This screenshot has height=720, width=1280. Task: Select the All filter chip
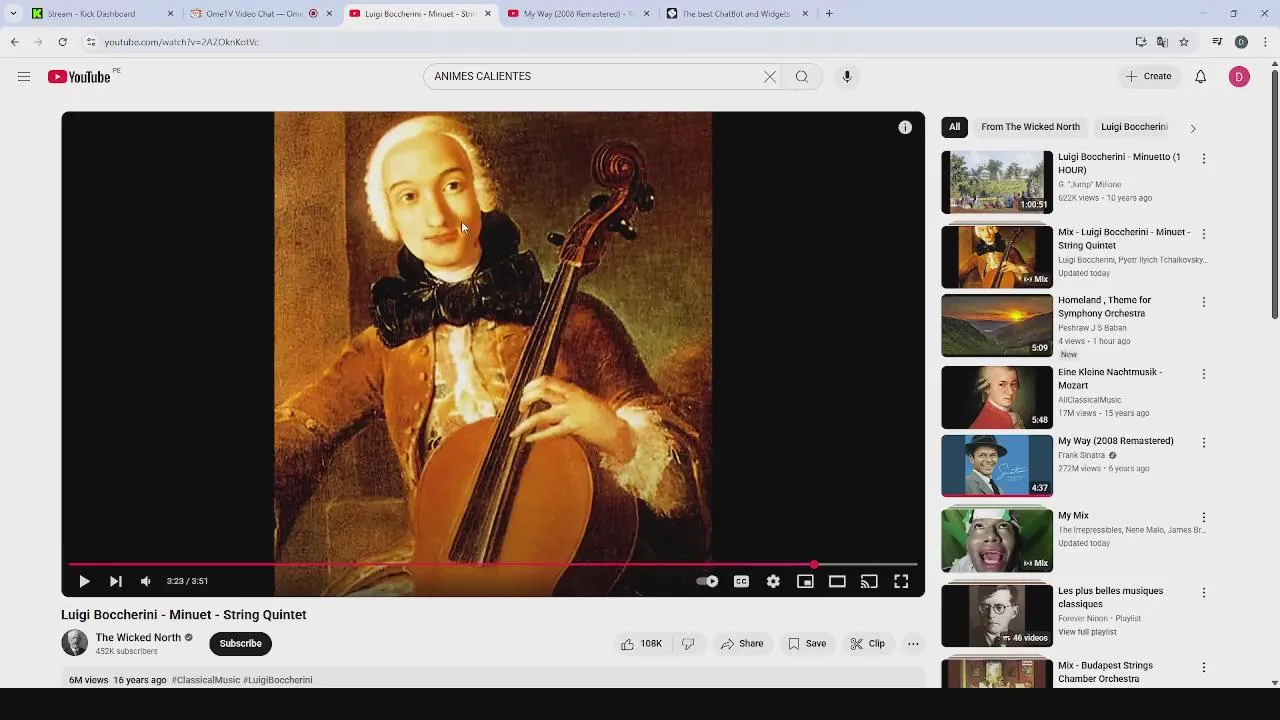tap(954, 127)
